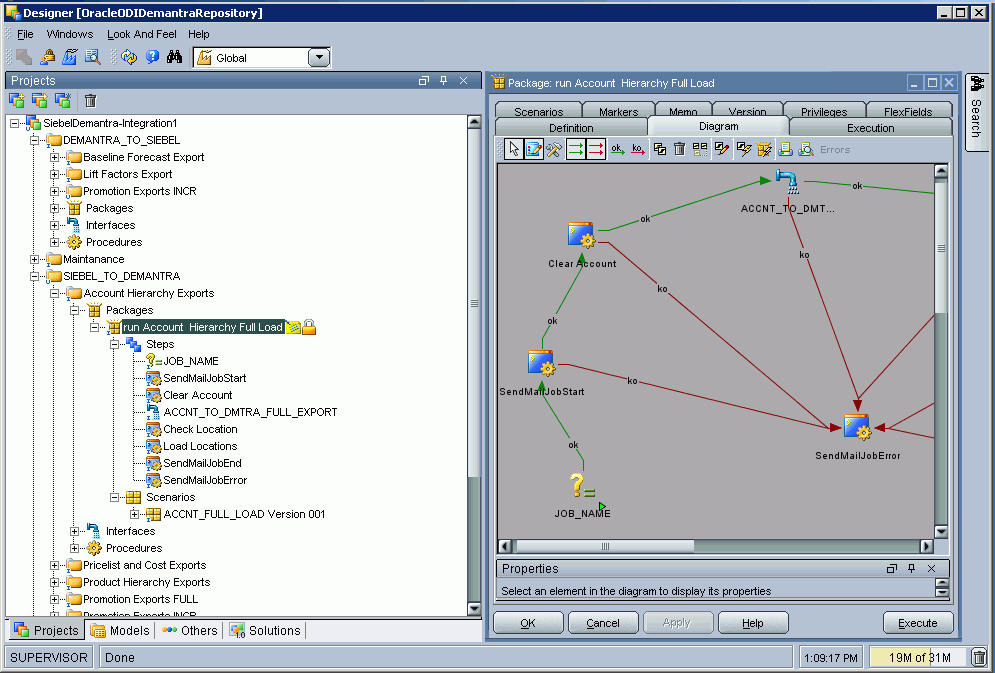Click the print diagram icon
Screen dimensions: 995x673
(786, 150)
